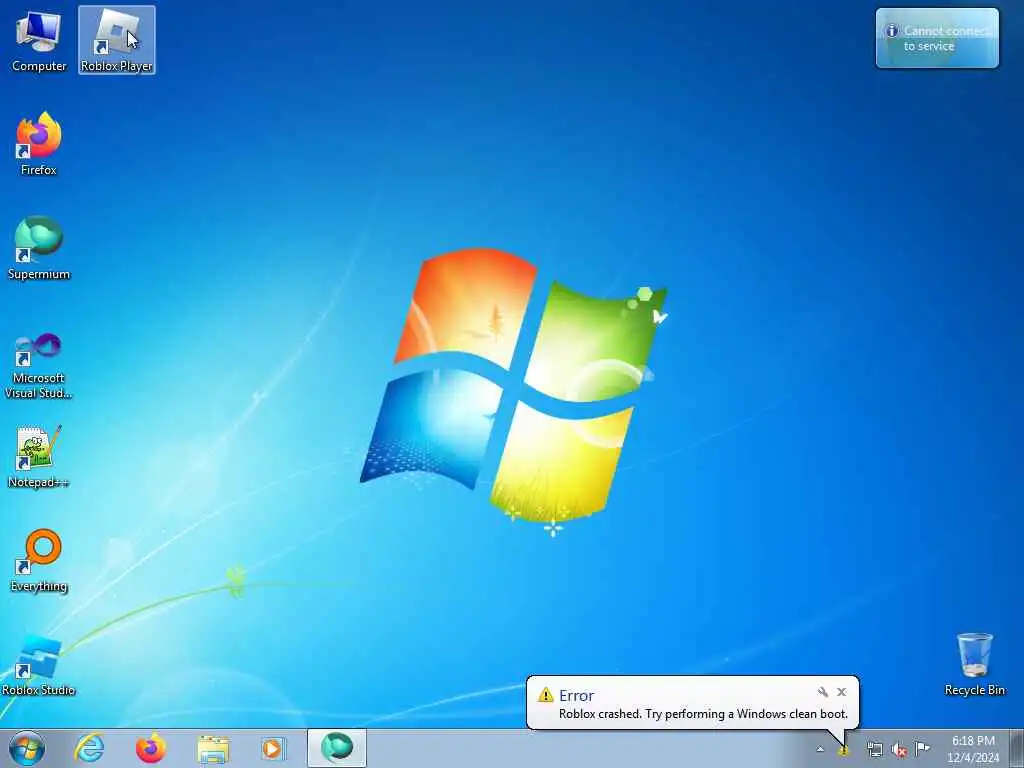Select the Roblox Studio shortcut

[39, 664]
